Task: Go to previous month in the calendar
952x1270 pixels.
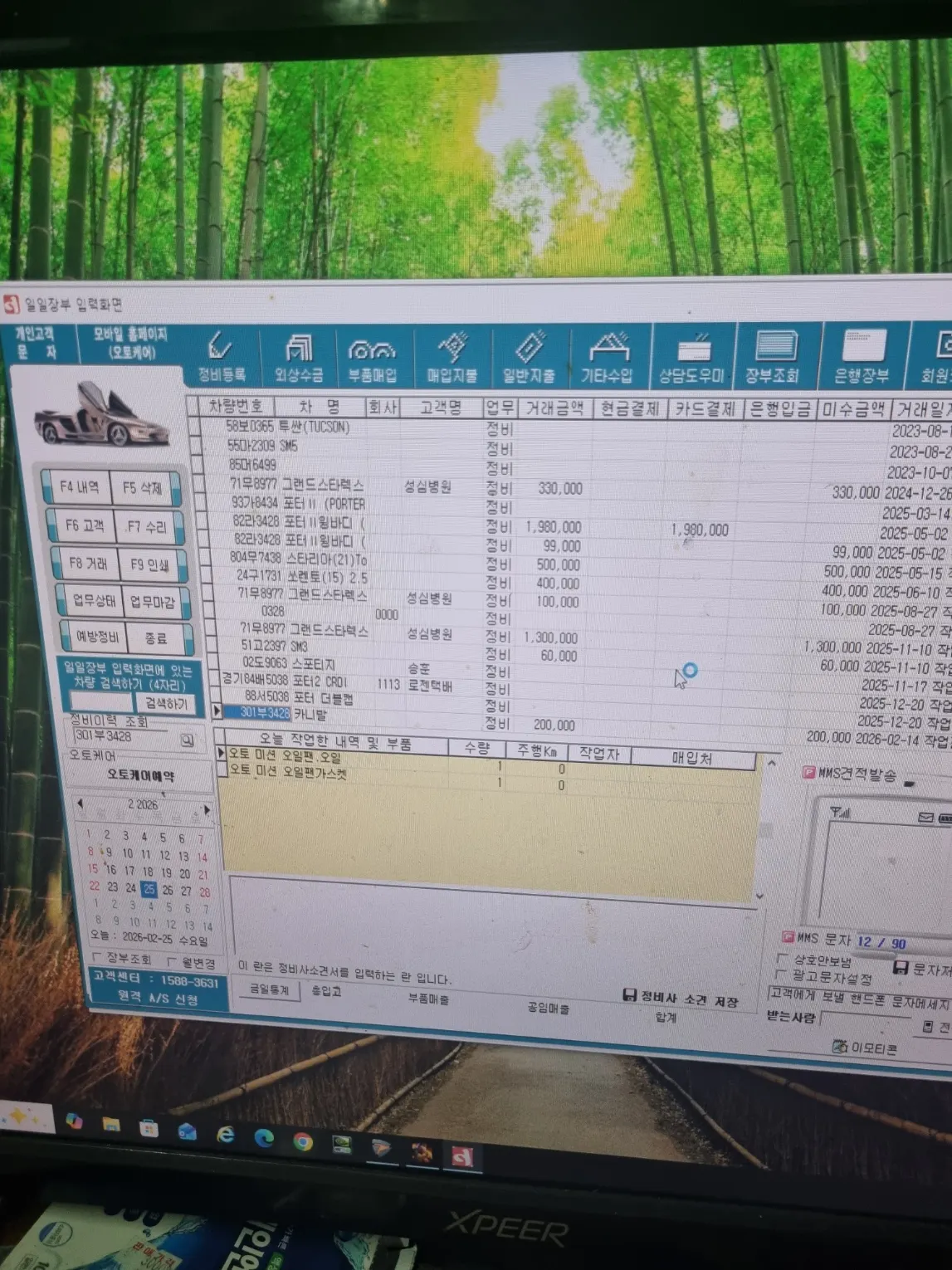Action: pyautogui.click(x=80, y=804)
